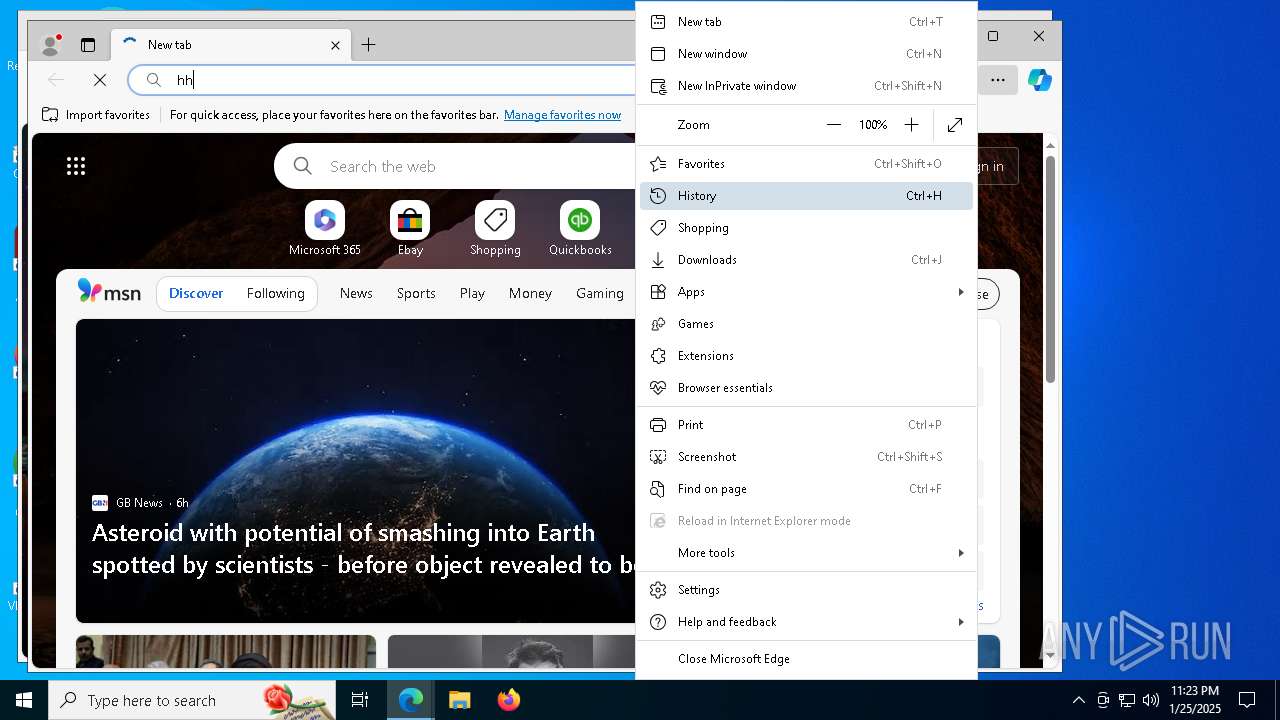1280x720 pixels.
Task: Open Shopping quick link tile
Action: (495, 229)
